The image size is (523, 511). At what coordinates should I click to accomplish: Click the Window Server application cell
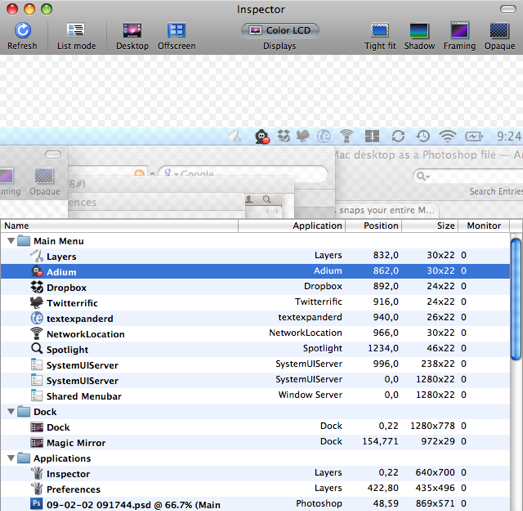310,395
